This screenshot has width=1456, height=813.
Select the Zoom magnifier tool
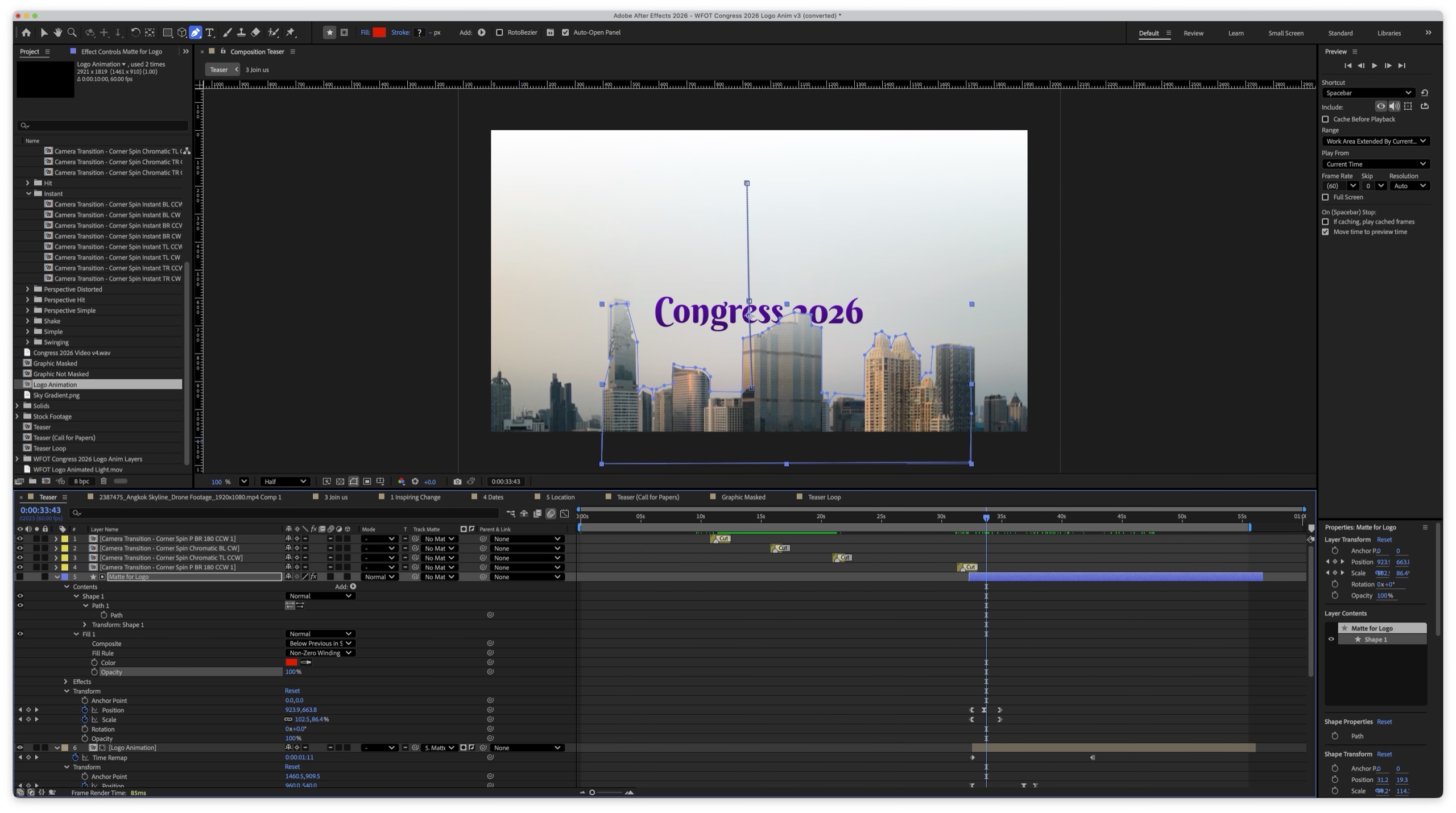[x=72, y=32]
